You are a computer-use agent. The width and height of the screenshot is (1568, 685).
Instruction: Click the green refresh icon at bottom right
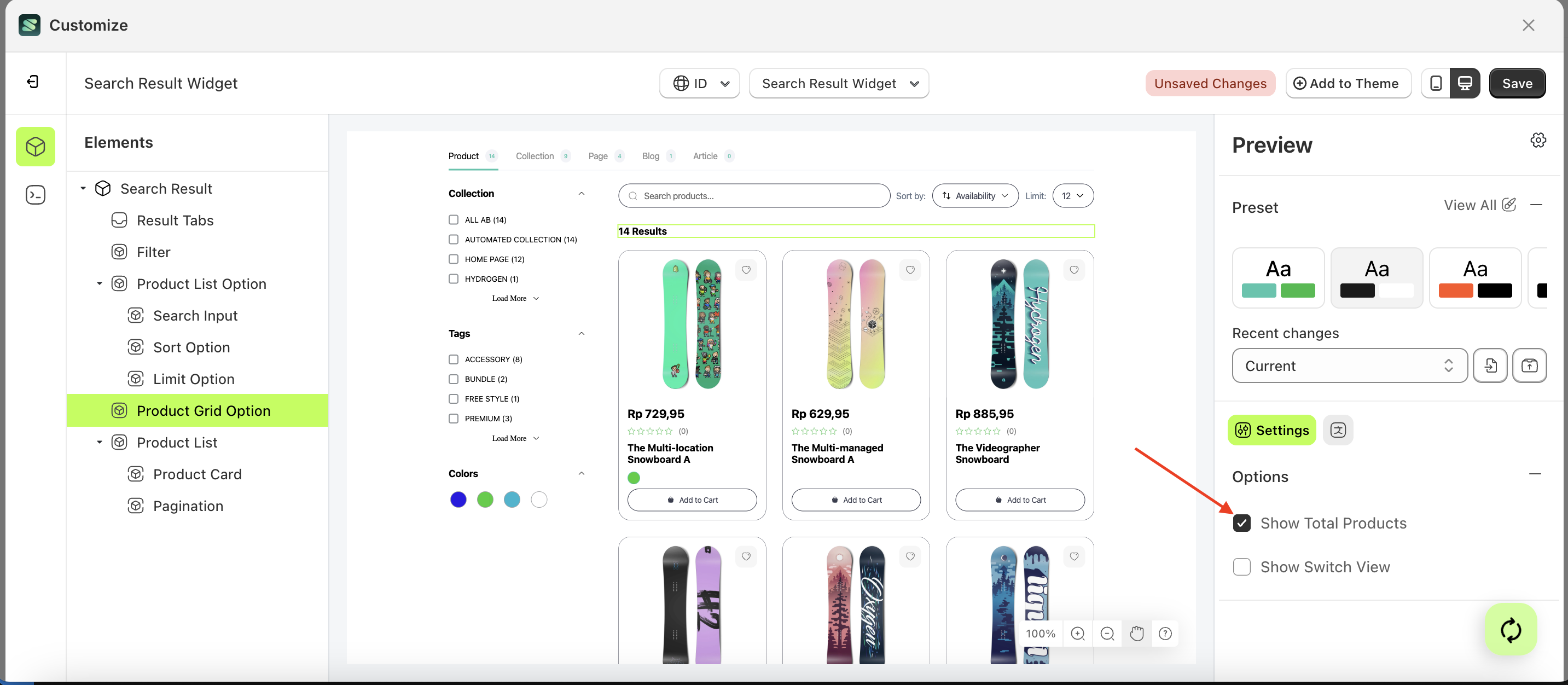coord(1511,629)
